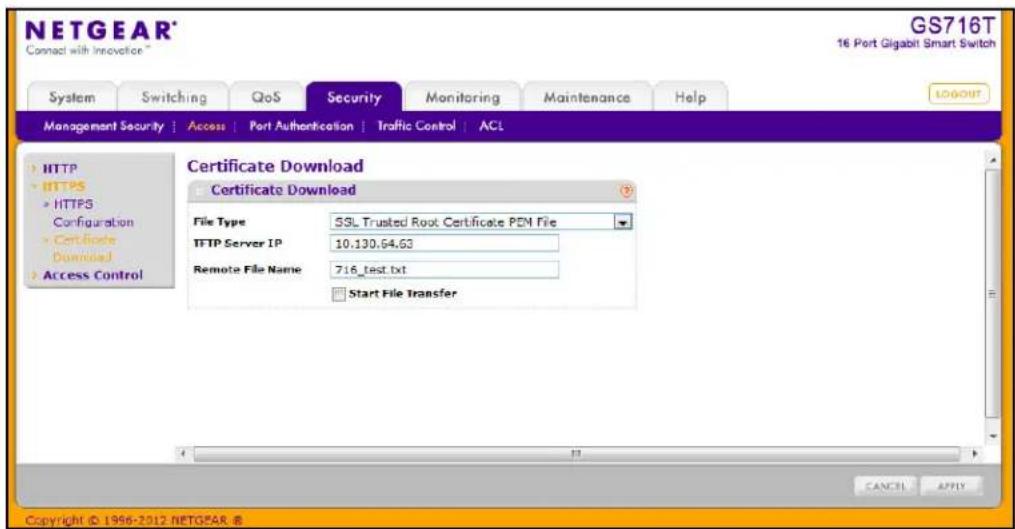Click the horizontal scrollbar thumb
The image size is (1015, 529).
click(x=576, y=454)
